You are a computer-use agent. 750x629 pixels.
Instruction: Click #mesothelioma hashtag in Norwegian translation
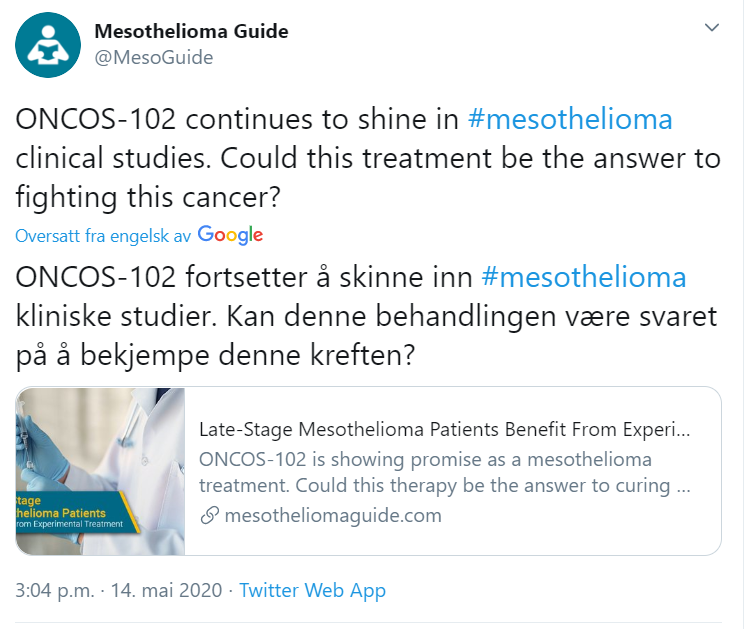(584, 277)
